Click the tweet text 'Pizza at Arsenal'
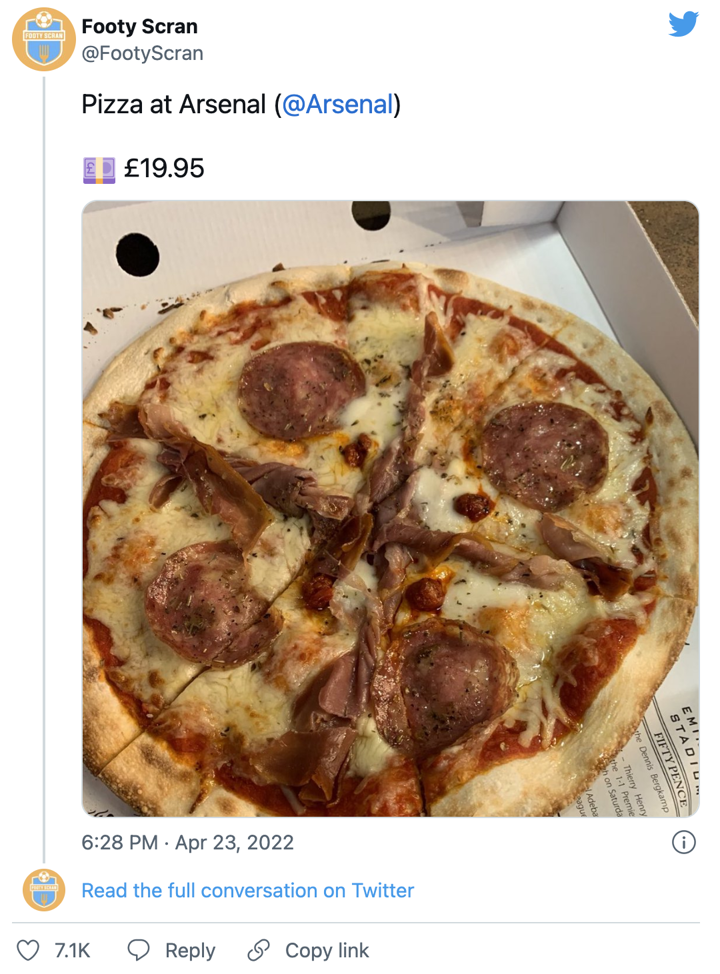 click(175, 105)
